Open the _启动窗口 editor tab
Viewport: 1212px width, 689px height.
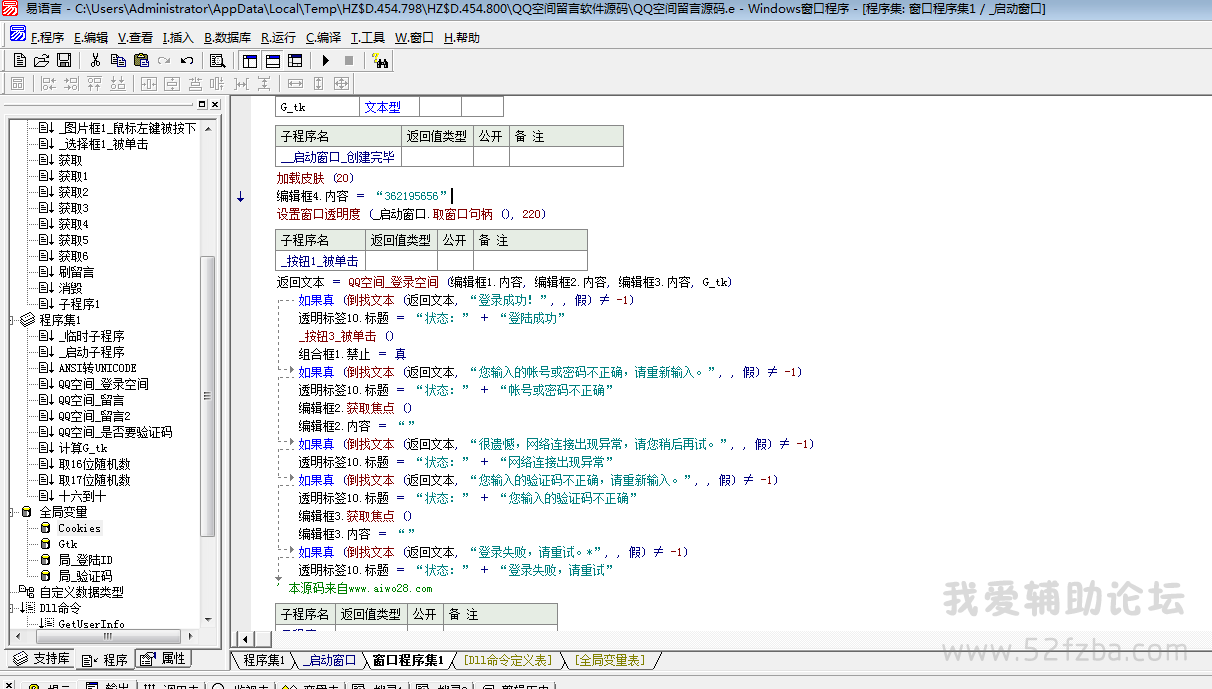(331, 660)
